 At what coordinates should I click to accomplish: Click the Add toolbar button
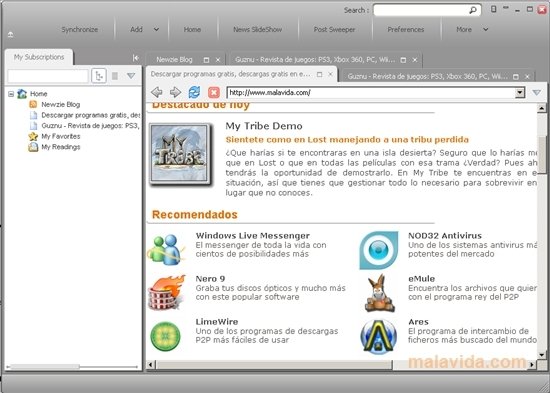point(136,29)
